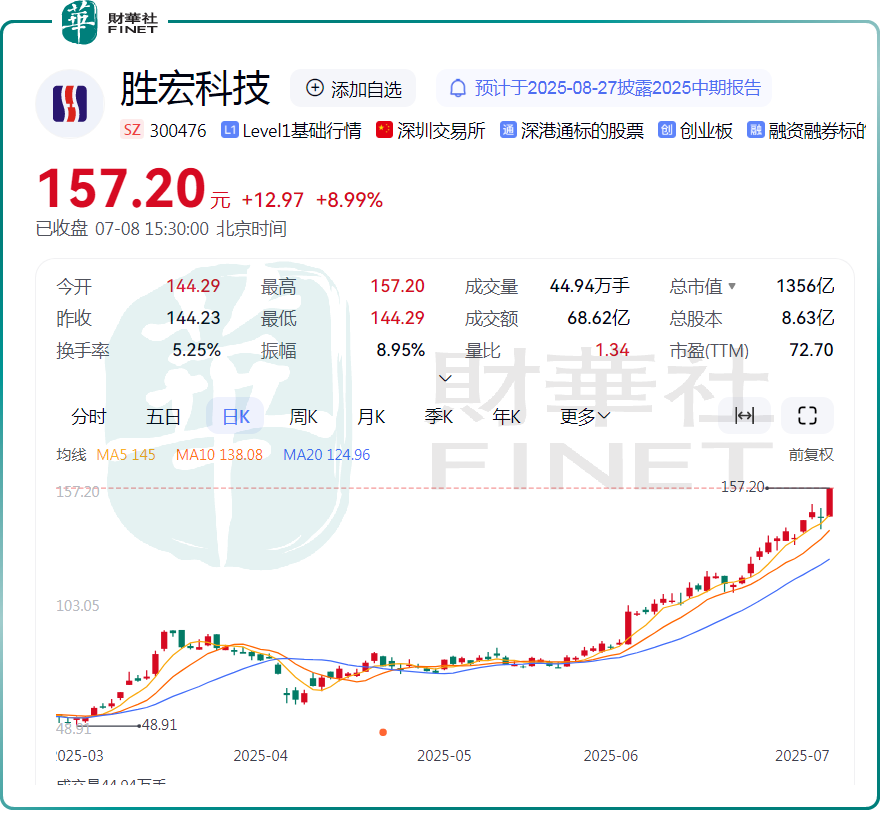Switch to 分时 chart tab
This screenshot has width=880, height=830.
coord(89,416)
